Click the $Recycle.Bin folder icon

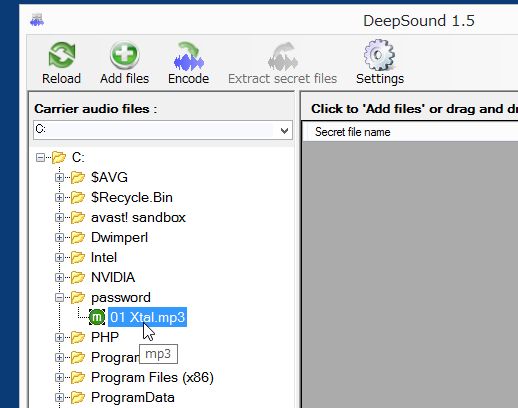(78, 197)
